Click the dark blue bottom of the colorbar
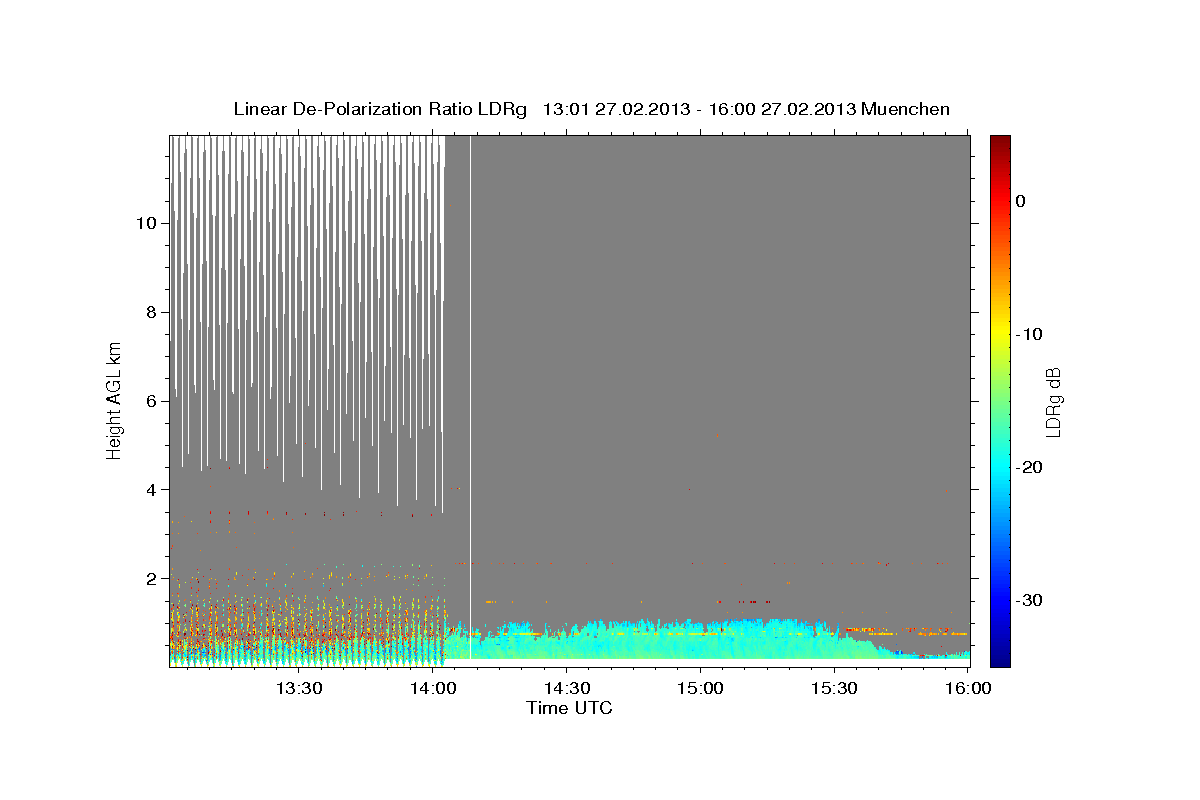The height and width of the screenshot is (800, 1200). tap(1000, 658)
